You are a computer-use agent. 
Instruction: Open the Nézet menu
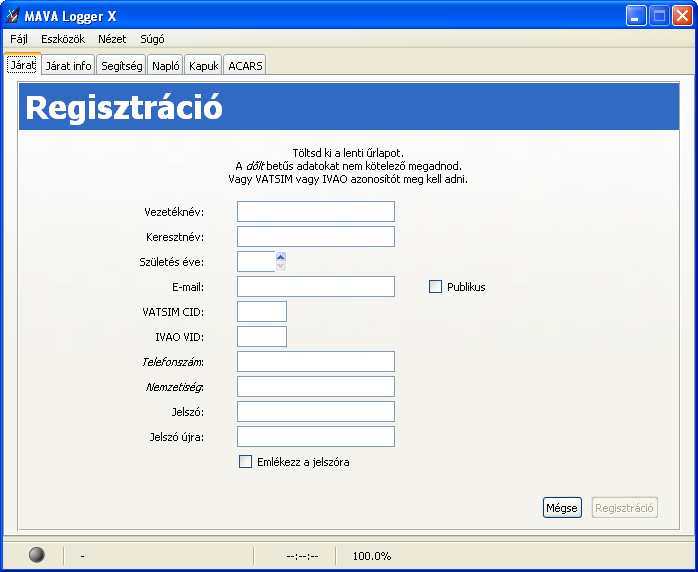pyautogui.click(x=112, y=39)
